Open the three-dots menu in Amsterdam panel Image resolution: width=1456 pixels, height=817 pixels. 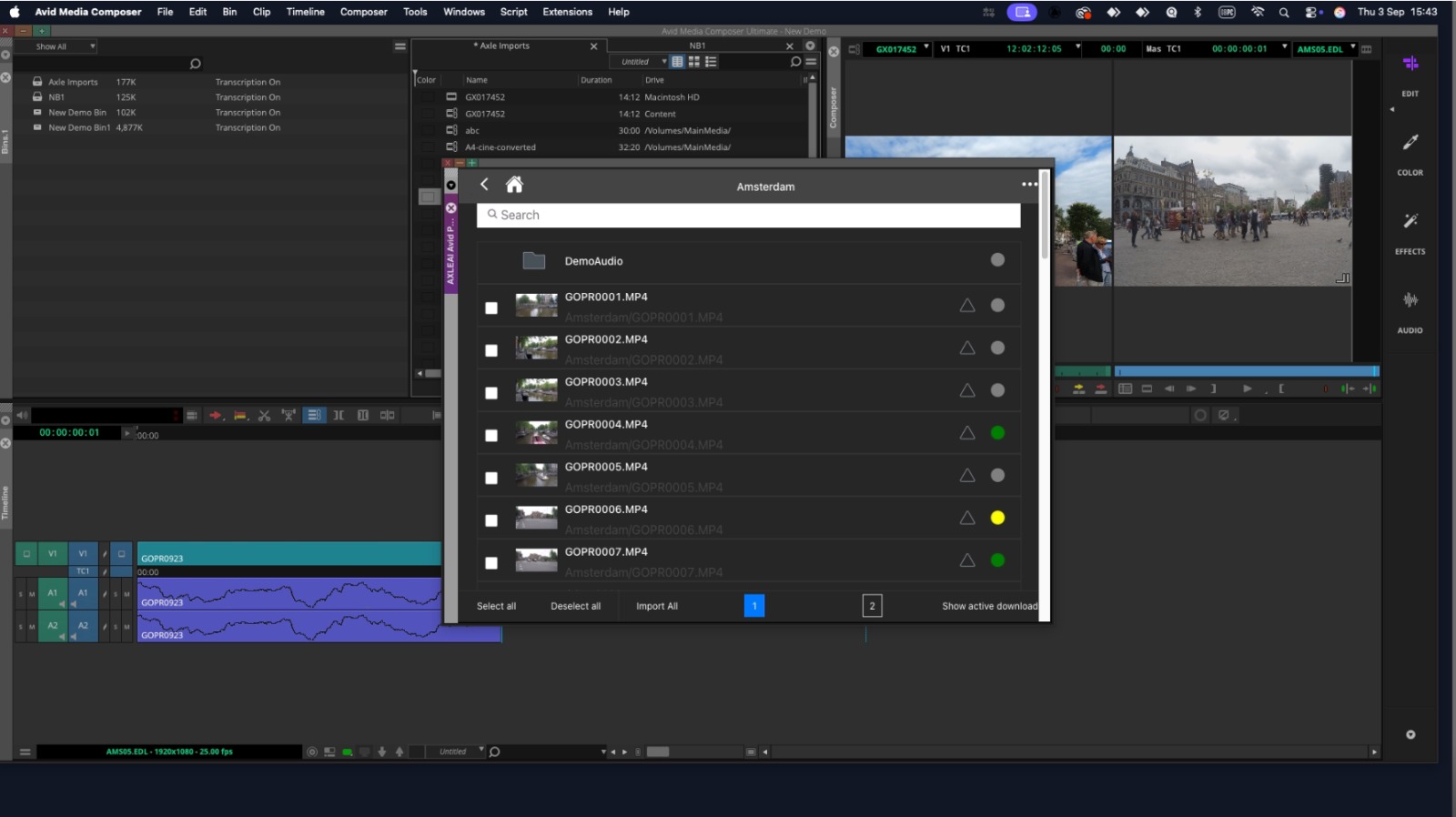tap(1029, 185)
